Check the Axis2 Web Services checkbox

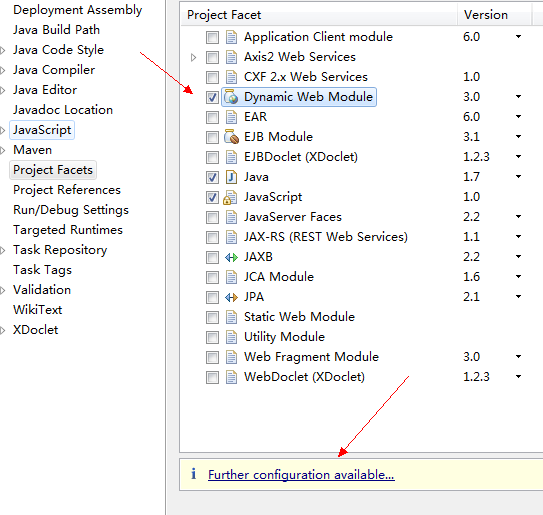pos(212,57)
